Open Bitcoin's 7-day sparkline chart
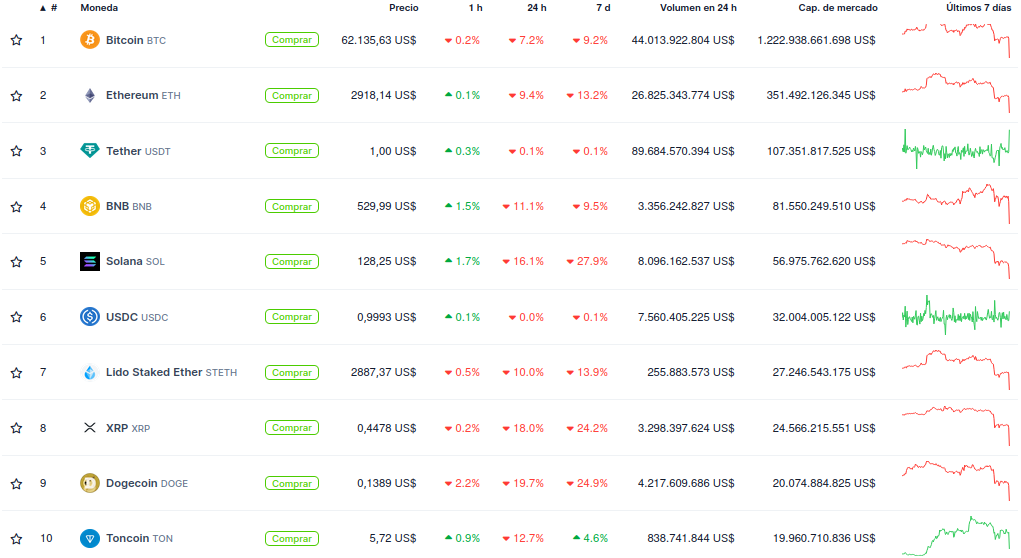This screenshot has height=558, width=1021. click(956, 40)
